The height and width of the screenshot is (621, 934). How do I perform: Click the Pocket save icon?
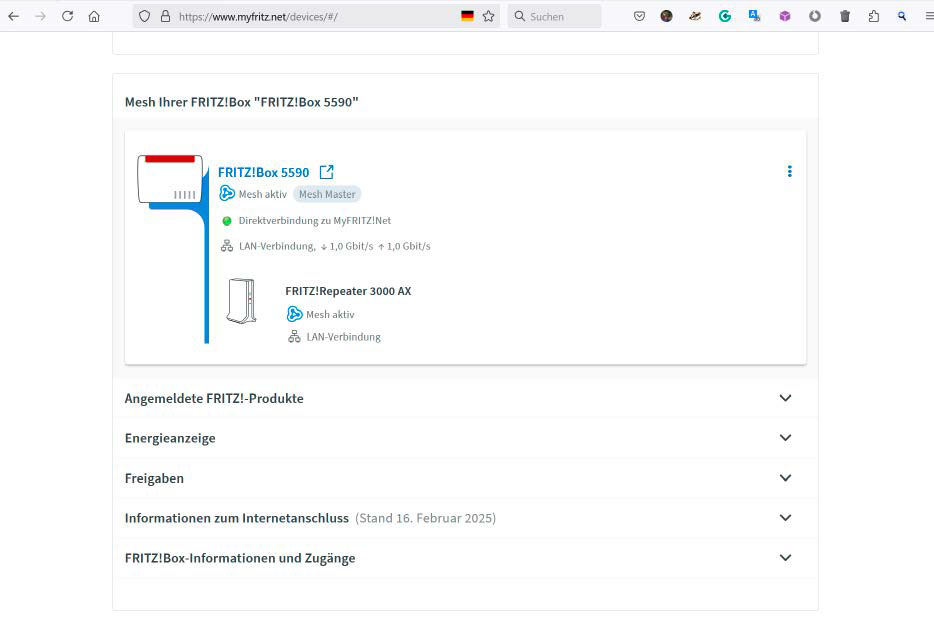(639, 16)
